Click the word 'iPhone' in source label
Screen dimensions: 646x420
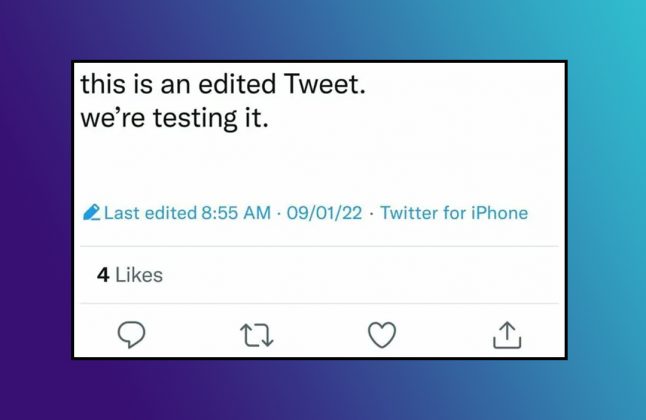pos(501,213)
